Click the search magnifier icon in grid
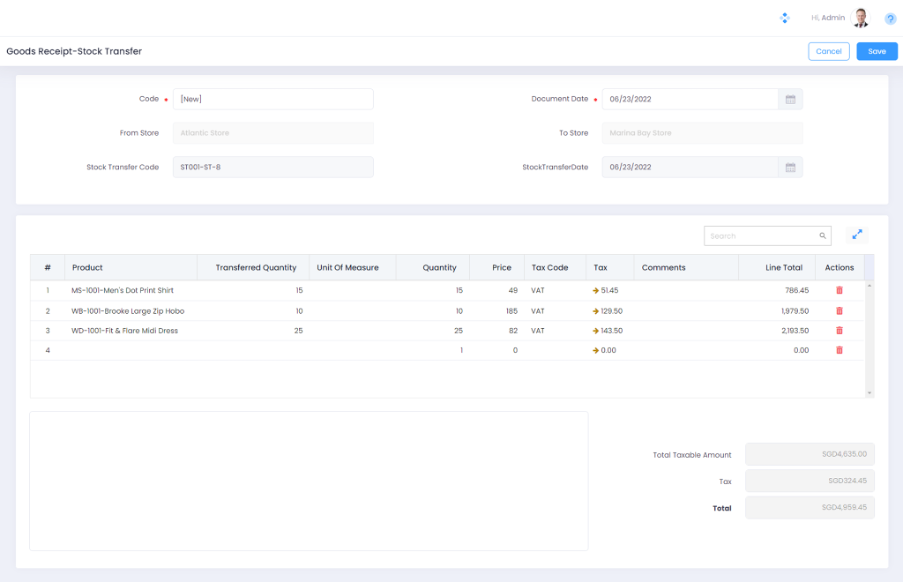This screenshot has width=904, height=582. click(823, 236)
